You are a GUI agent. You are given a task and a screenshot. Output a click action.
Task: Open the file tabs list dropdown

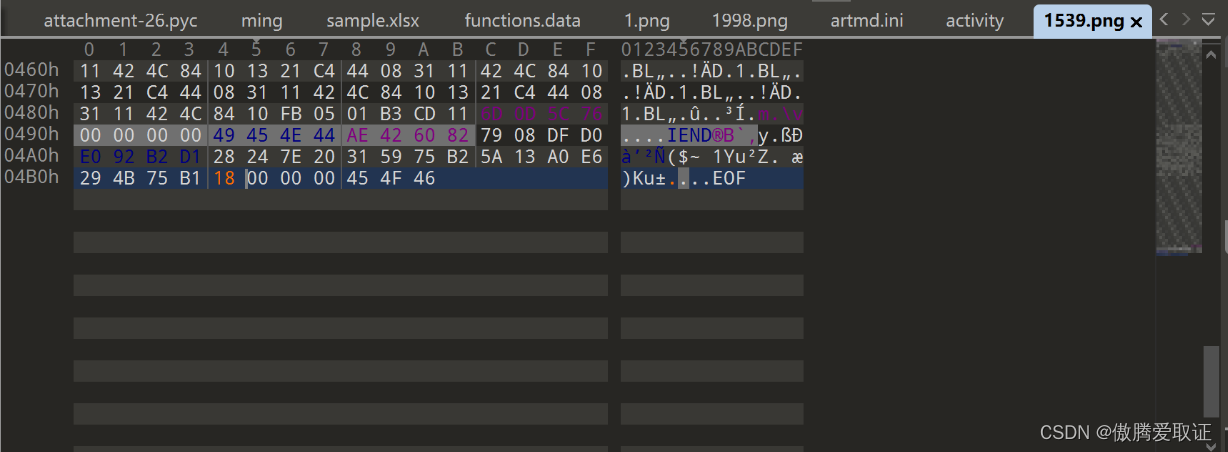coord(1209,20)
